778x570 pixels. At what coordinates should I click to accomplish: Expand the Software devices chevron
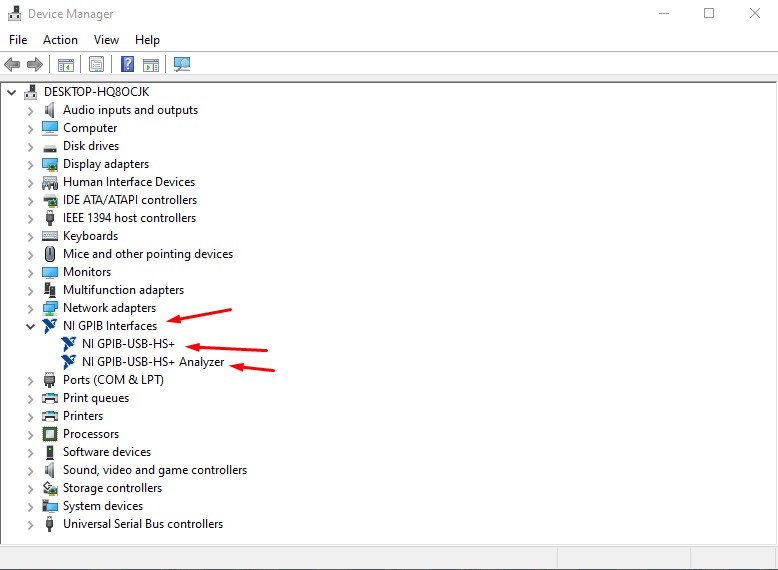pyautogui.click(x=30, y=453)
